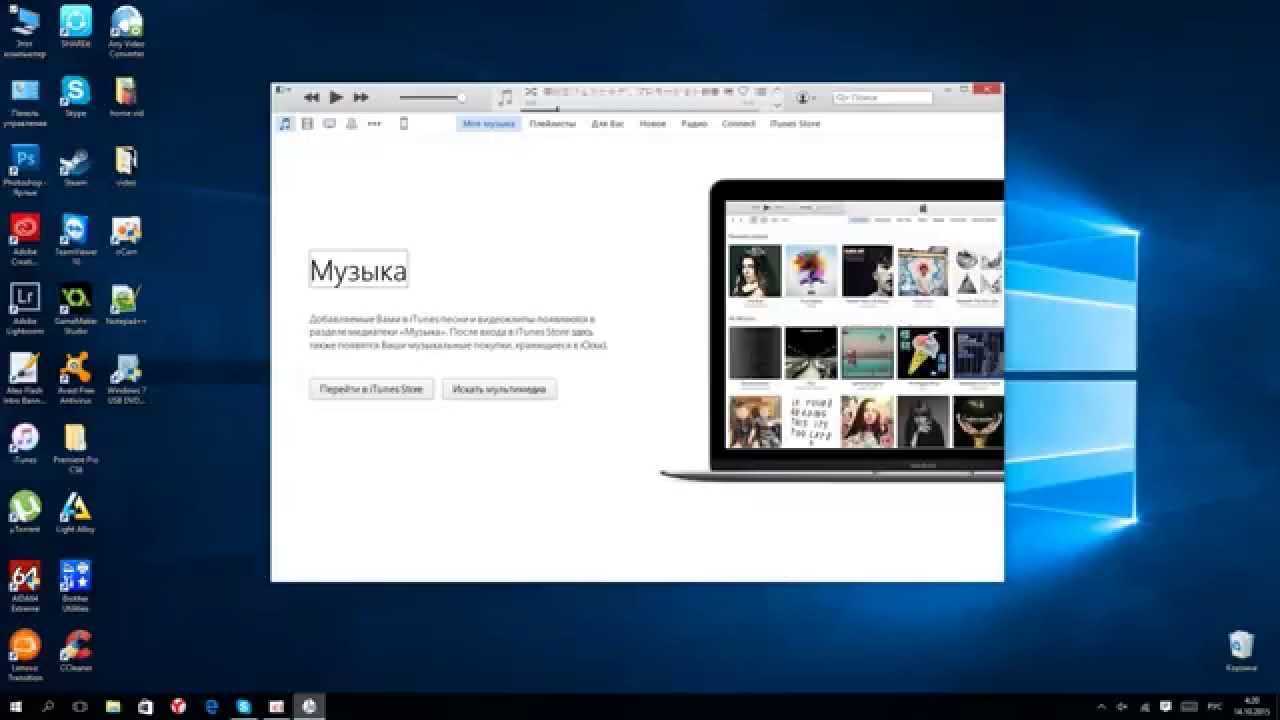Click the Перейти в iTunes Store button

371,389
